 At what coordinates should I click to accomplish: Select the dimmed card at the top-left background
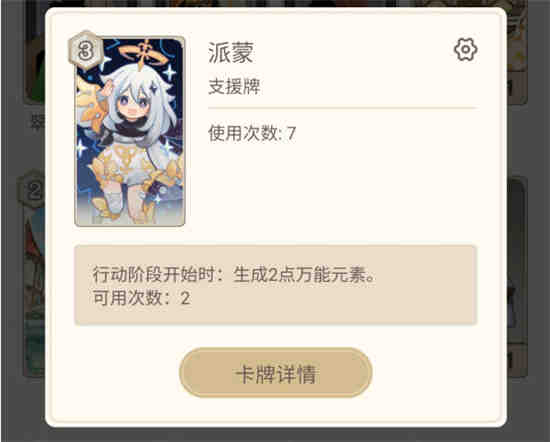[34, 53]
